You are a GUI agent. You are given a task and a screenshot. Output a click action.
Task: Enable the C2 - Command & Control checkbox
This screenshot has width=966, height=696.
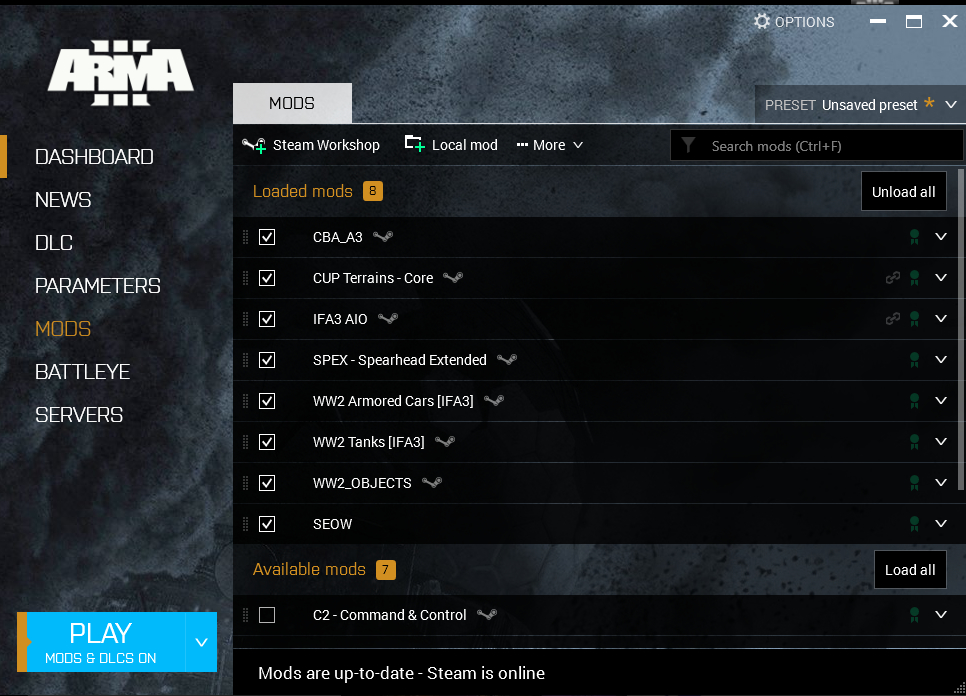[267, 615]
